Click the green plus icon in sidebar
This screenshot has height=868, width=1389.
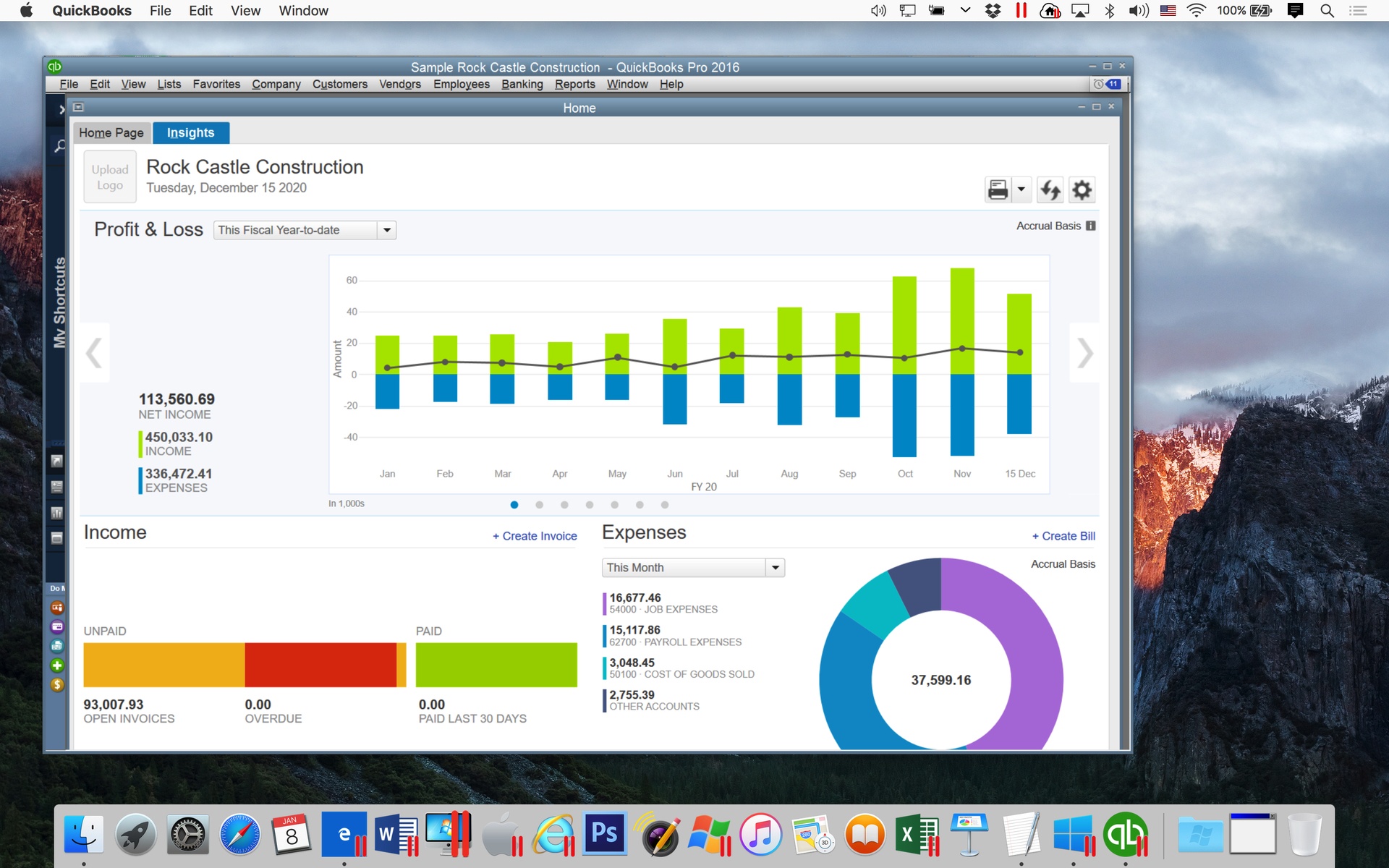pos(57,665)
